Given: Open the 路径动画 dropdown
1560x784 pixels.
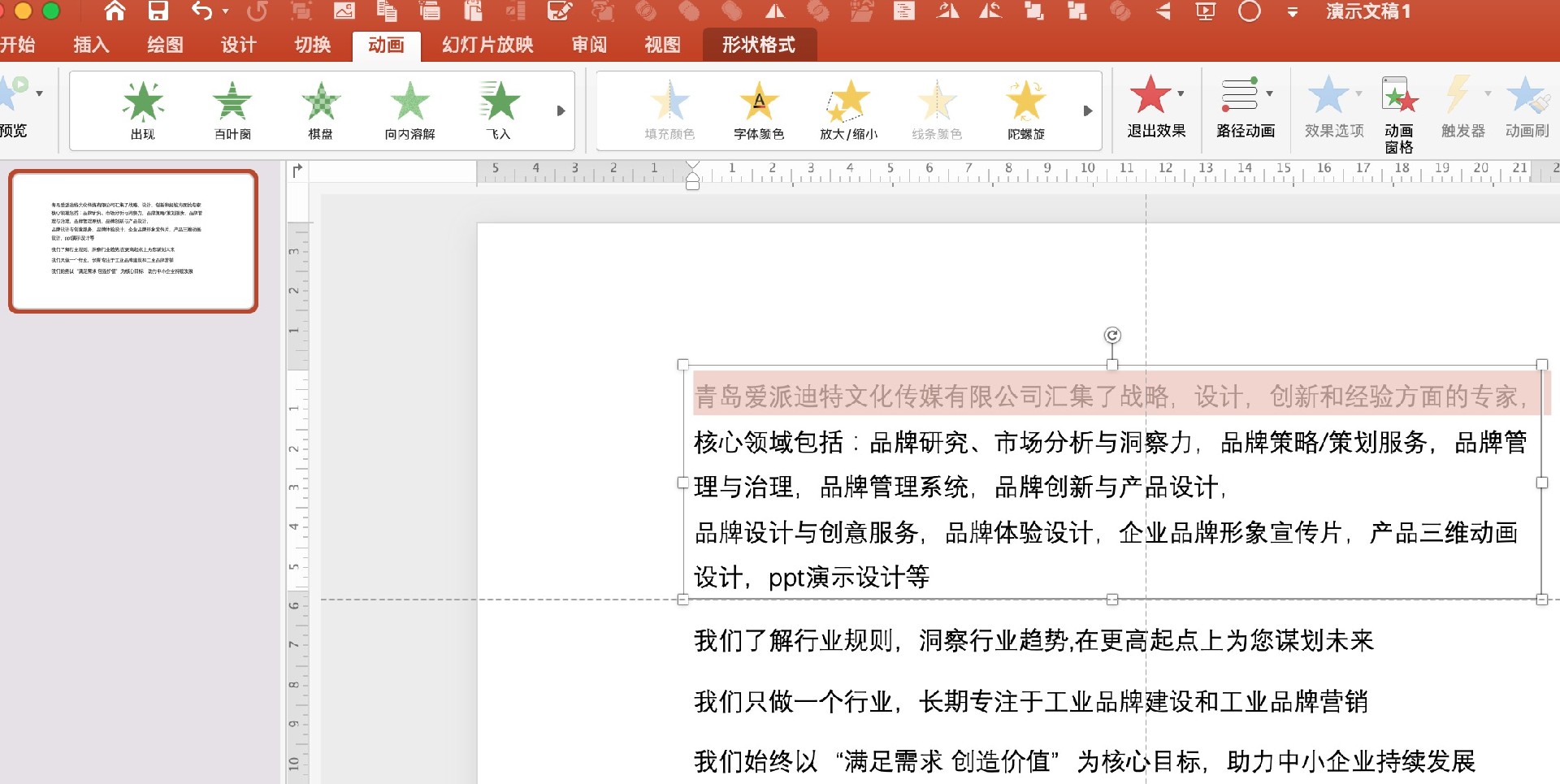Looking at the screenshot, I should click(x=1246, y=107).
